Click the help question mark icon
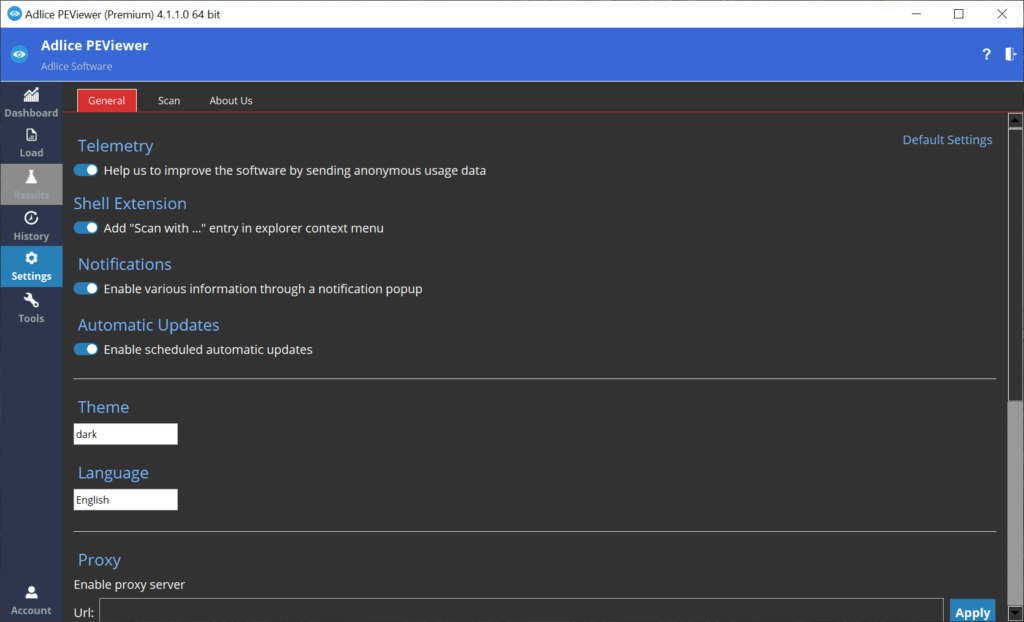 coord(986,54)
